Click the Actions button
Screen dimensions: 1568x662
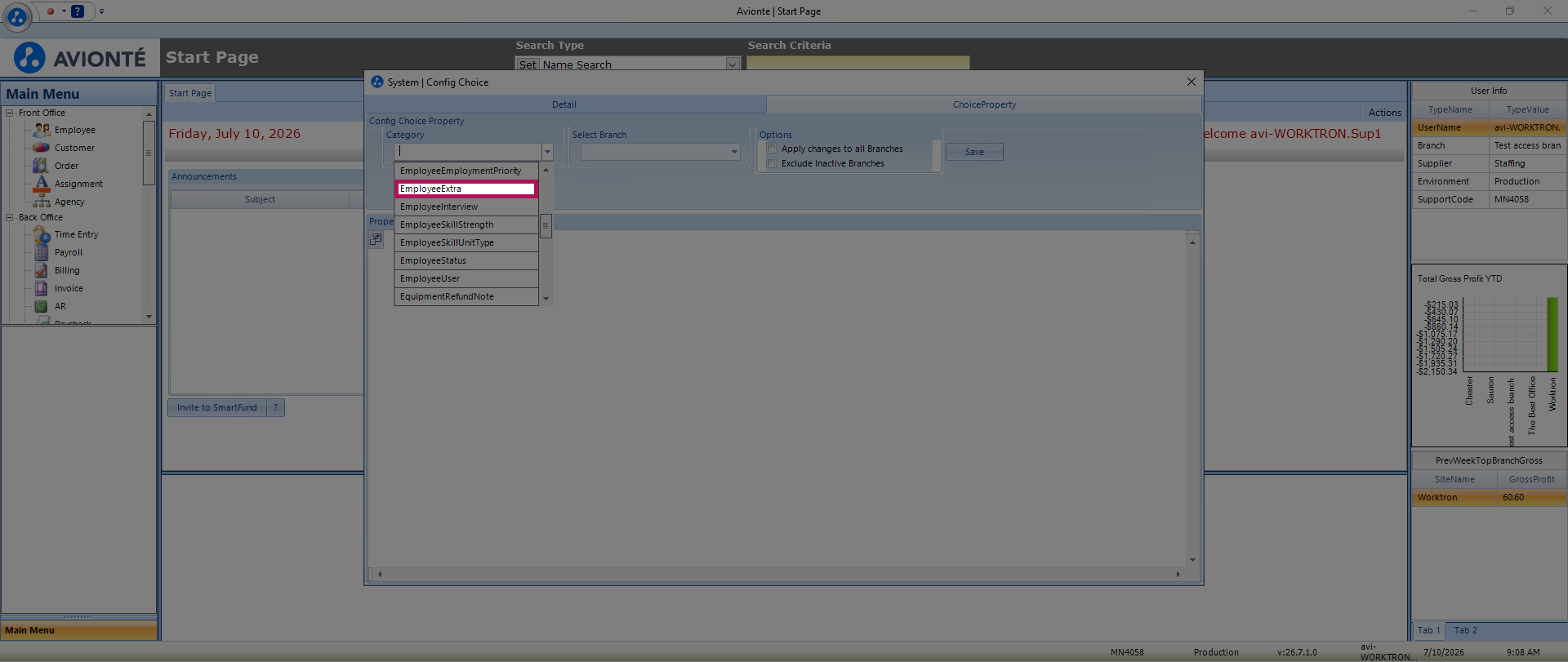(x=1384, y=113)
